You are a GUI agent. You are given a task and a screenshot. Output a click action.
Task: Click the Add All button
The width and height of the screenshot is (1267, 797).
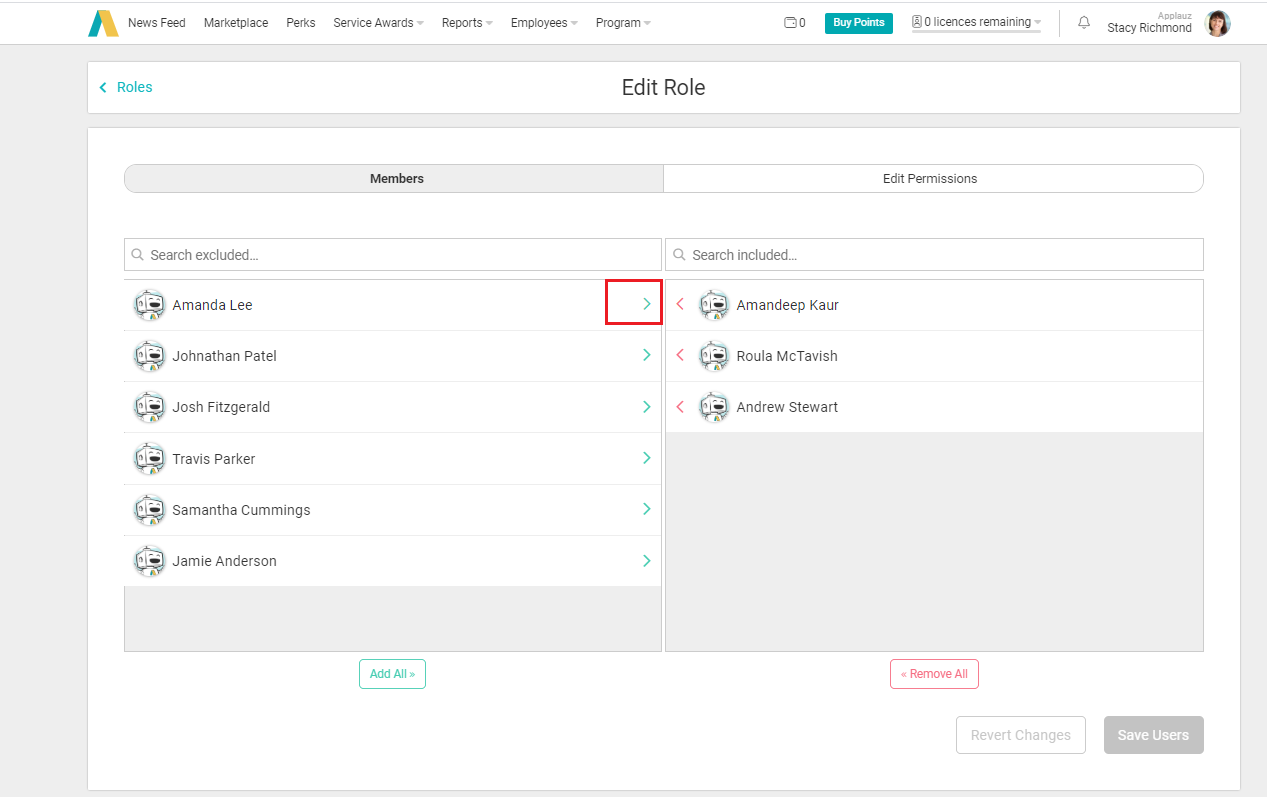[392, 674]
